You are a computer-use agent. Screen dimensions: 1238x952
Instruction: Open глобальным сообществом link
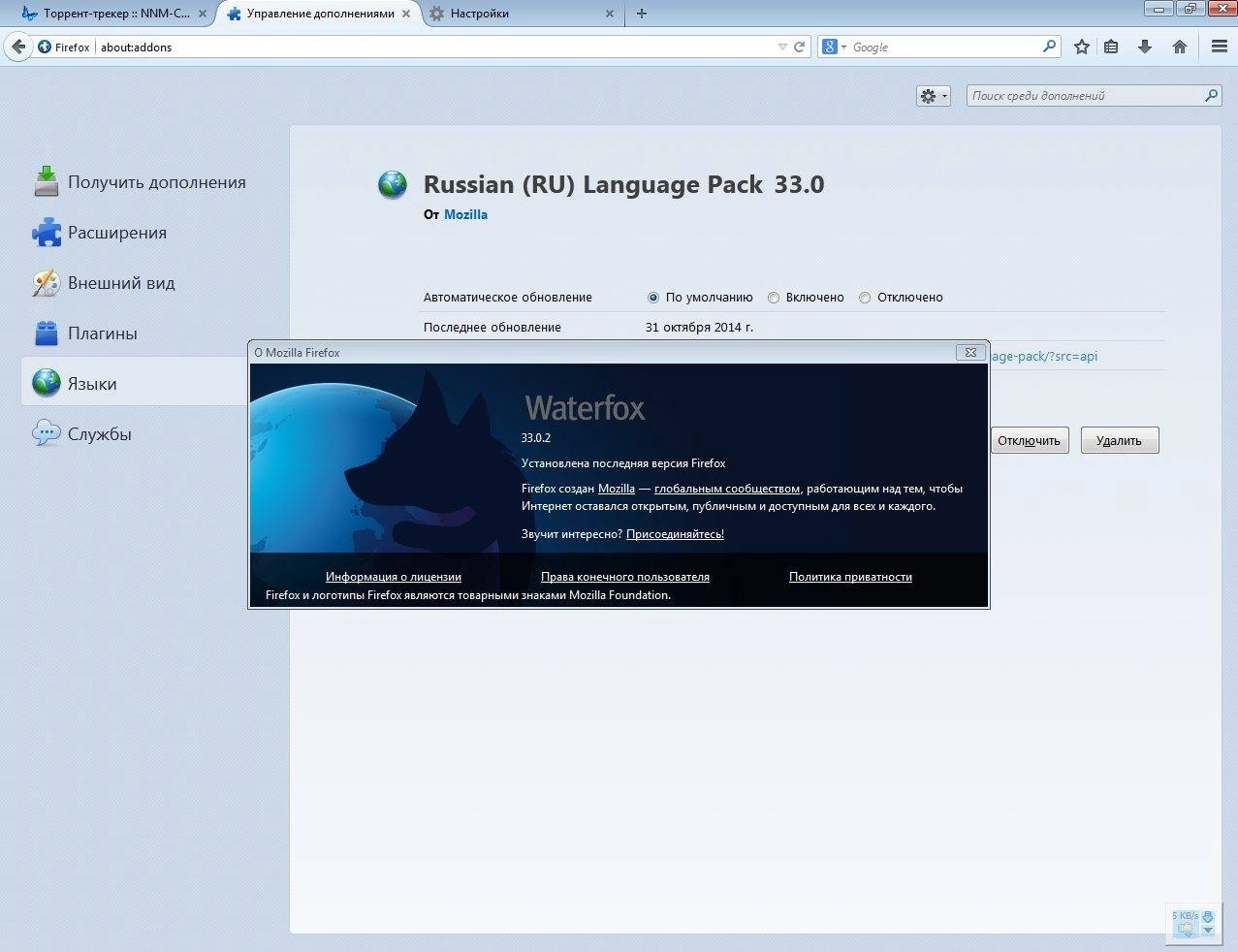pyautogui.click(x=727, y=489)
